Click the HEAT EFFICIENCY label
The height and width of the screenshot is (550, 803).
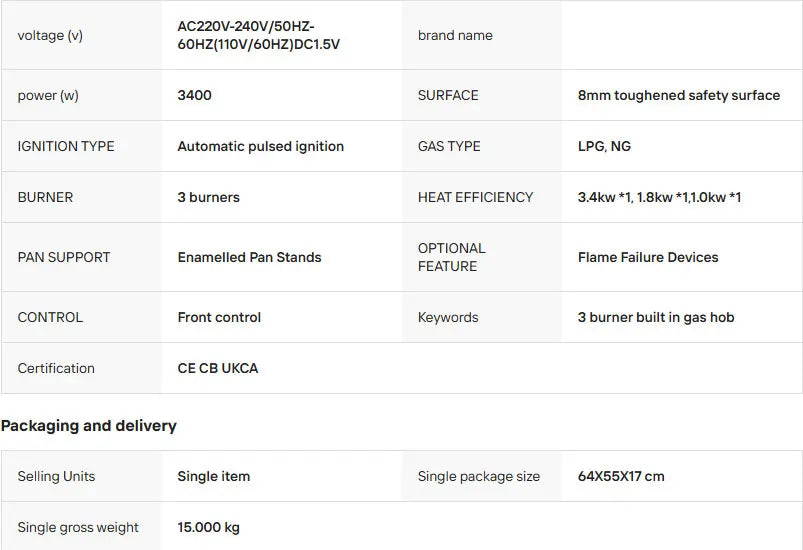(x=475, y=197)
